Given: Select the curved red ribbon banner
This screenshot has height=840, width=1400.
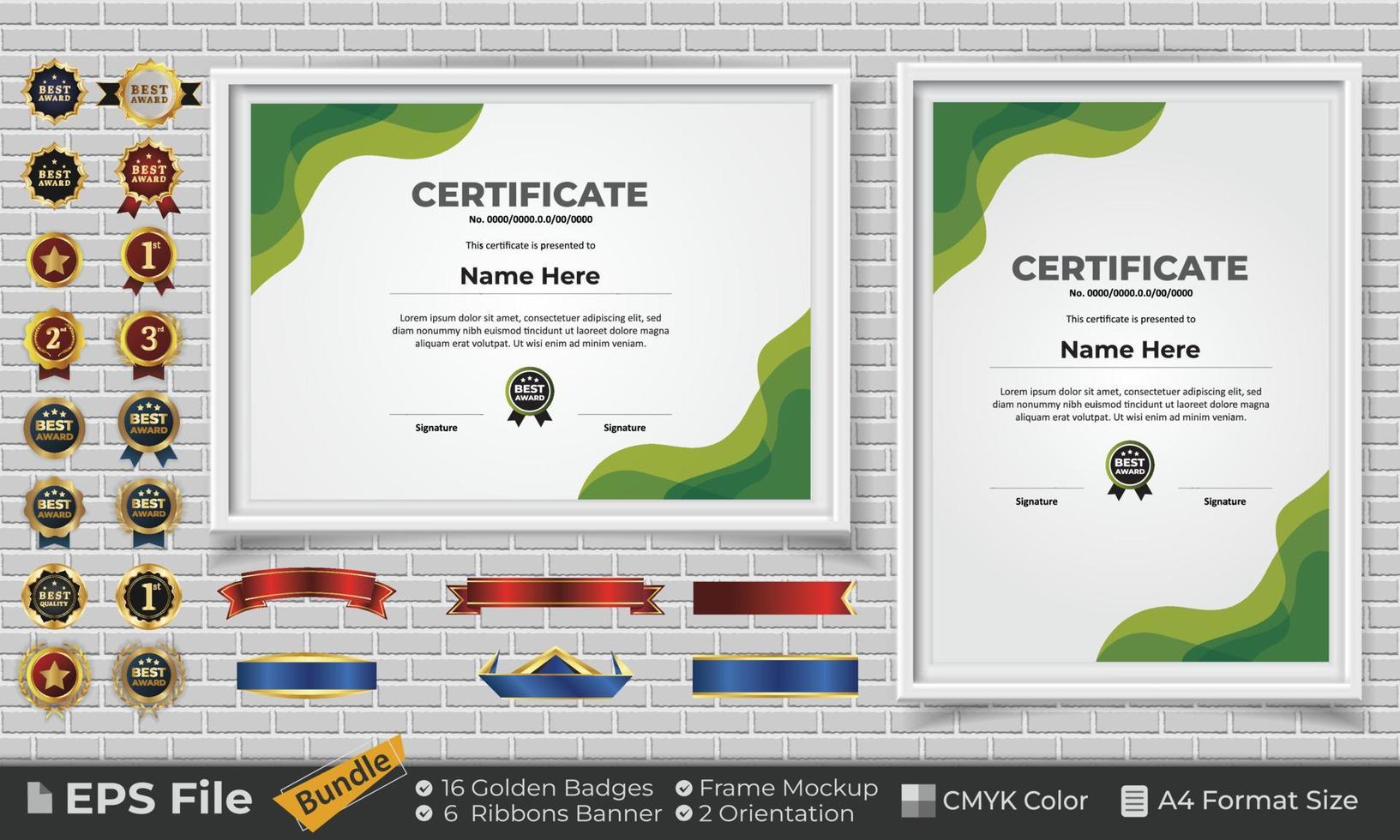Looking at the screenshot, I should [x=306, y=593].
